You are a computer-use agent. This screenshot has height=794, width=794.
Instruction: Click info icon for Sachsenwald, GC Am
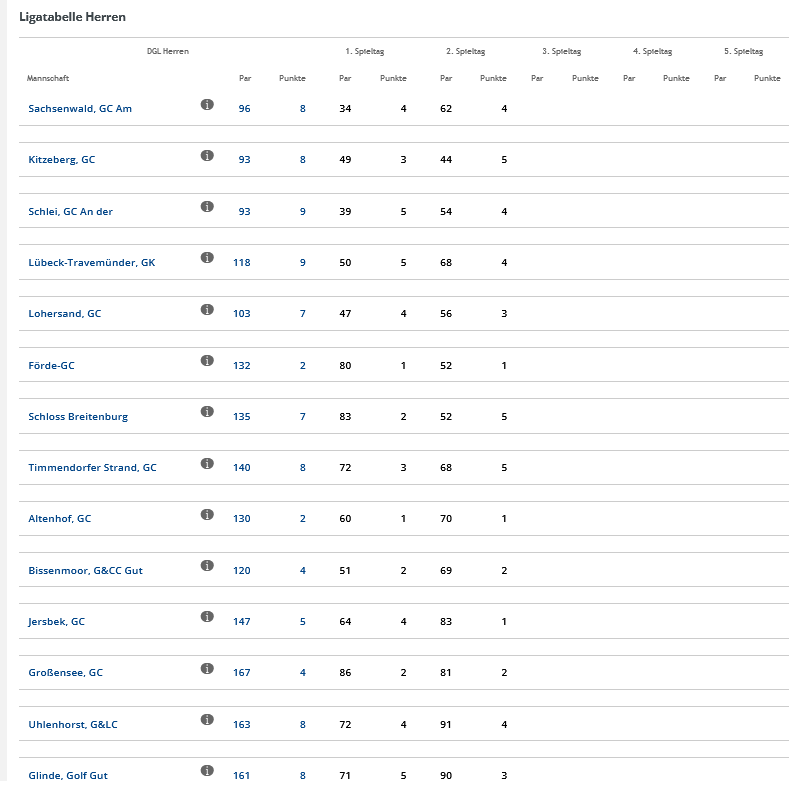tap(207, 104)
